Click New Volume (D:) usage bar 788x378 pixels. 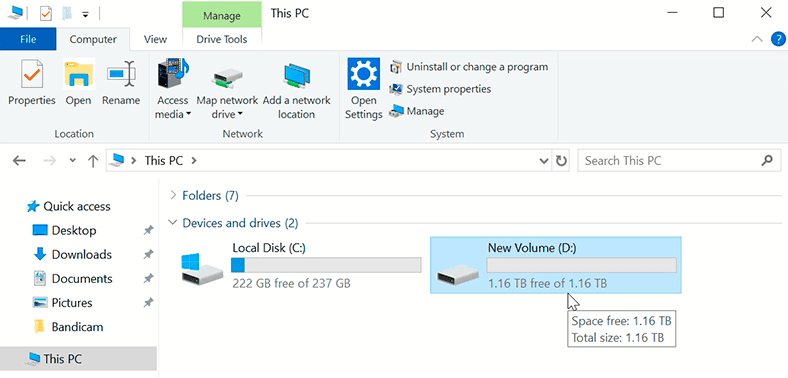tap(581, 265)
